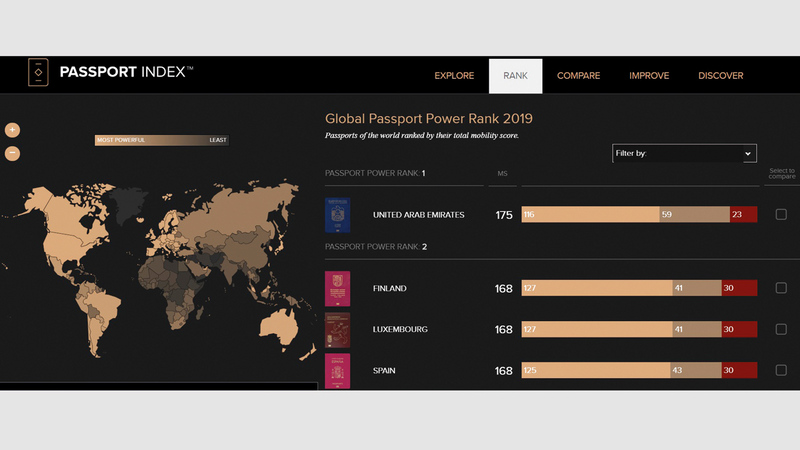Click the Passport Index logo icon
800x450 pixels.
pyautogui.click(x=38, y=75)
